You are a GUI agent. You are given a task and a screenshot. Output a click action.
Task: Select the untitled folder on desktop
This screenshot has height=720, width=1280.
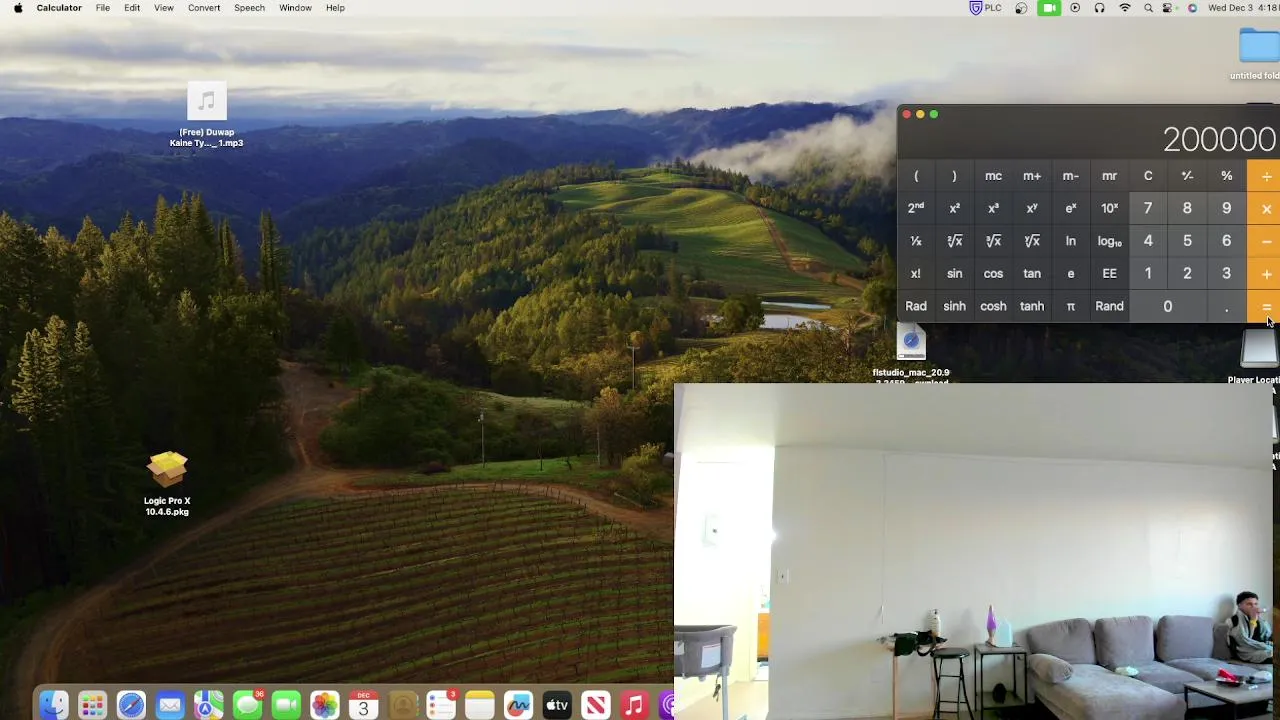(x=1258, y=55)
